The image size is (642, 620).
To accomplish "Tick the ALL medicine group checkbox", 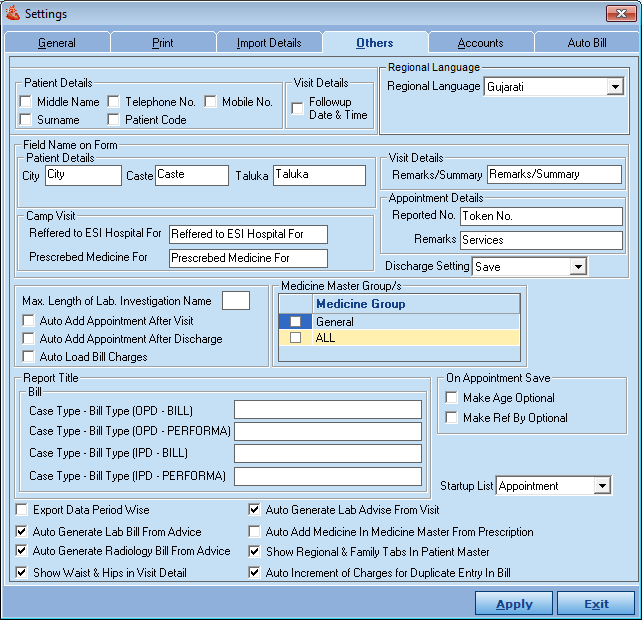I will click(295, 338).
